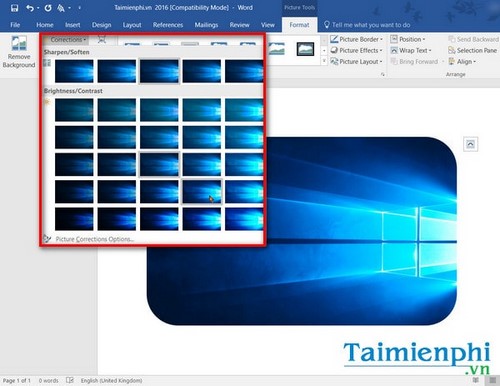The width and height of the screenshot is (500, 386).
Task: Switch to the Design tab
Action: (x=101, y=25)
